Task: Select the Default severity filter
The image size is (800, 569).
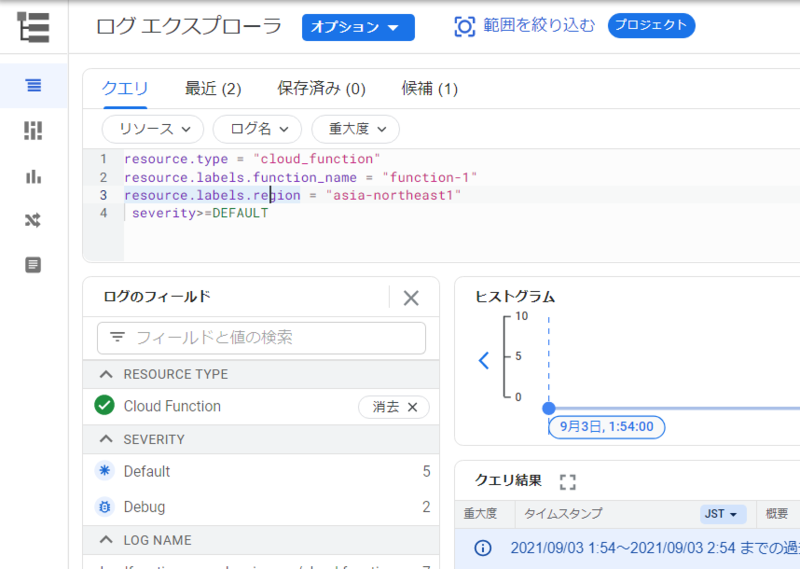Action: (146, 471)
